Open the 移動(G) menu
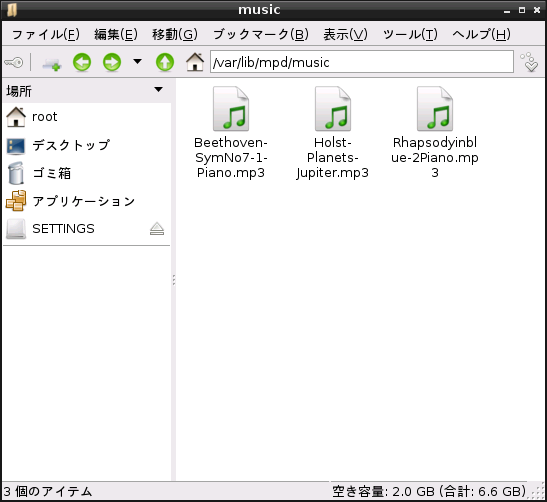The width and height of the screenshot is (547, 502). coord(175,34)
